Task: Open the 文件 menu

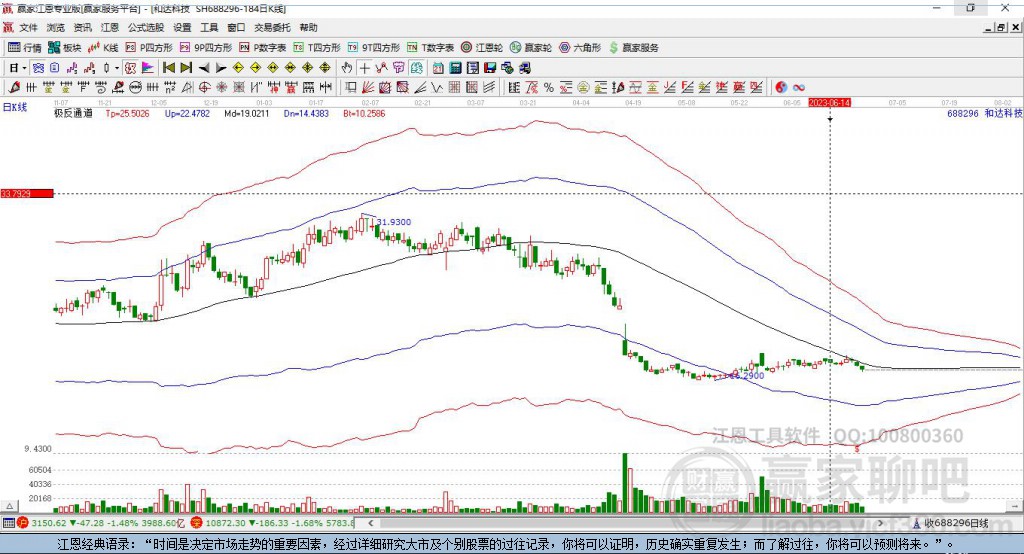Action: coord(28,27)
